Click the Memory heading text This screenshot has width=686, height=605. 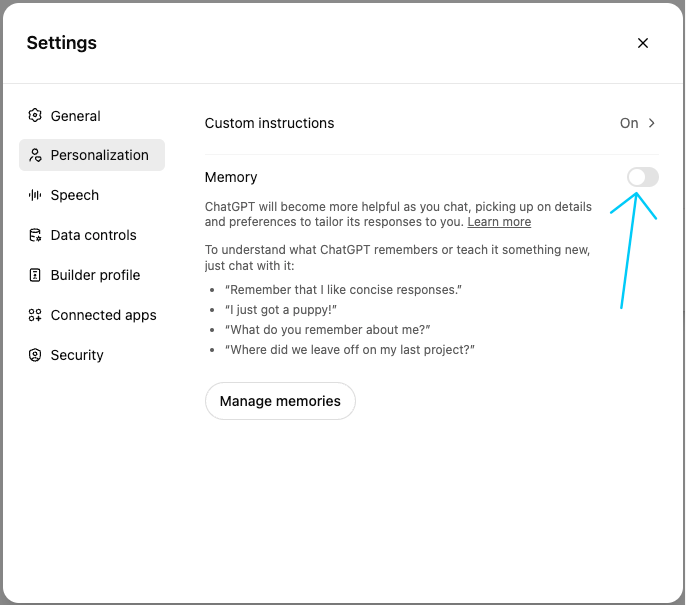point(231,177)
